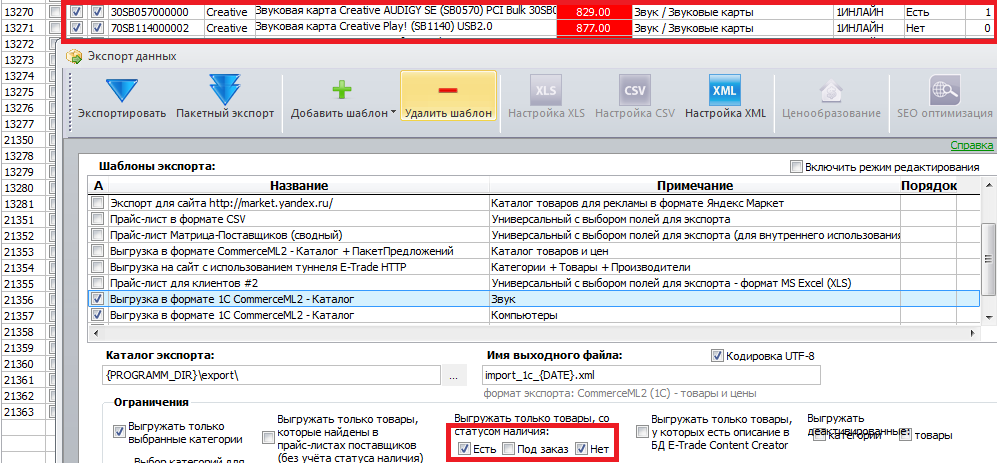Click Creative Play! (SB1140) product name cell
The image size is (997, 463).
(x=404, y=28)
